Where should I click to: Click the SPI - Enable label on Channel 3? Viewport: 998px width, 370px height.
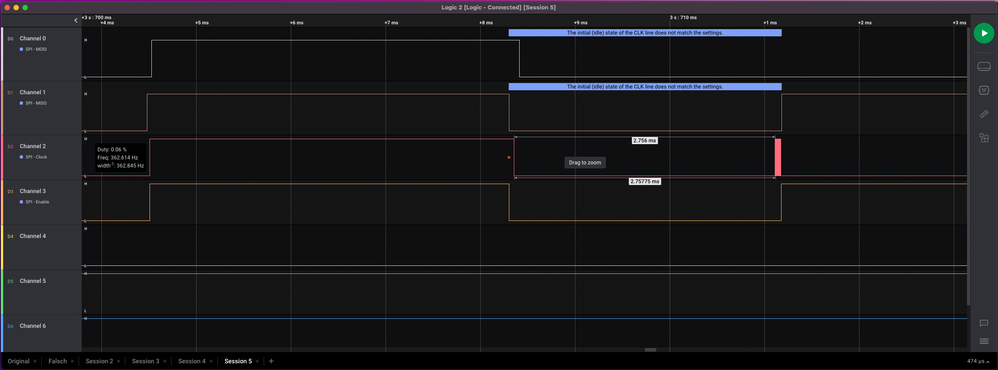36,202
